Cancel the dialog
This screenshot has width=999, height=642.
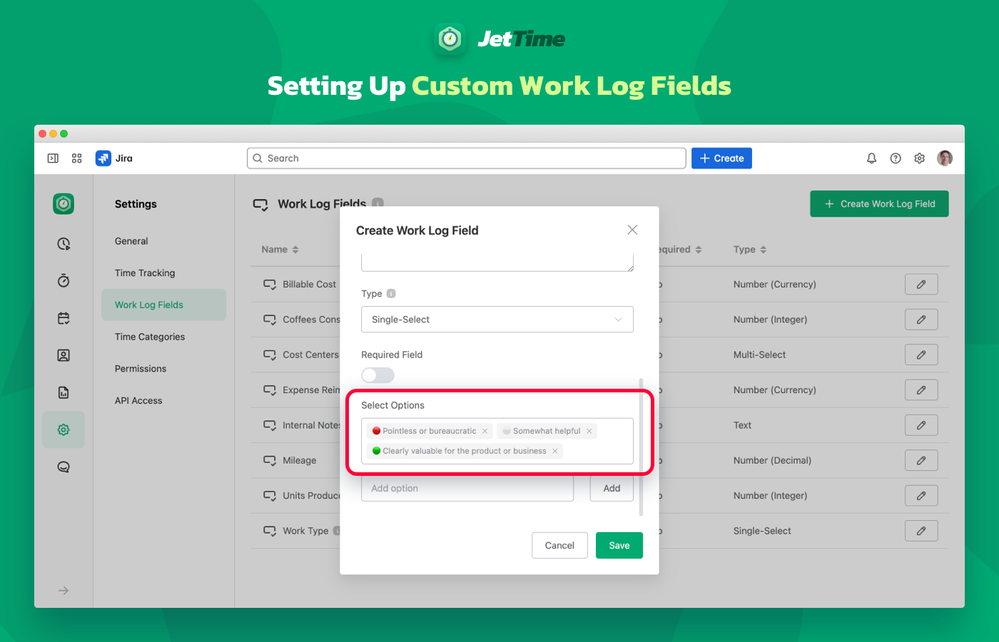click(x=559, y=545)
